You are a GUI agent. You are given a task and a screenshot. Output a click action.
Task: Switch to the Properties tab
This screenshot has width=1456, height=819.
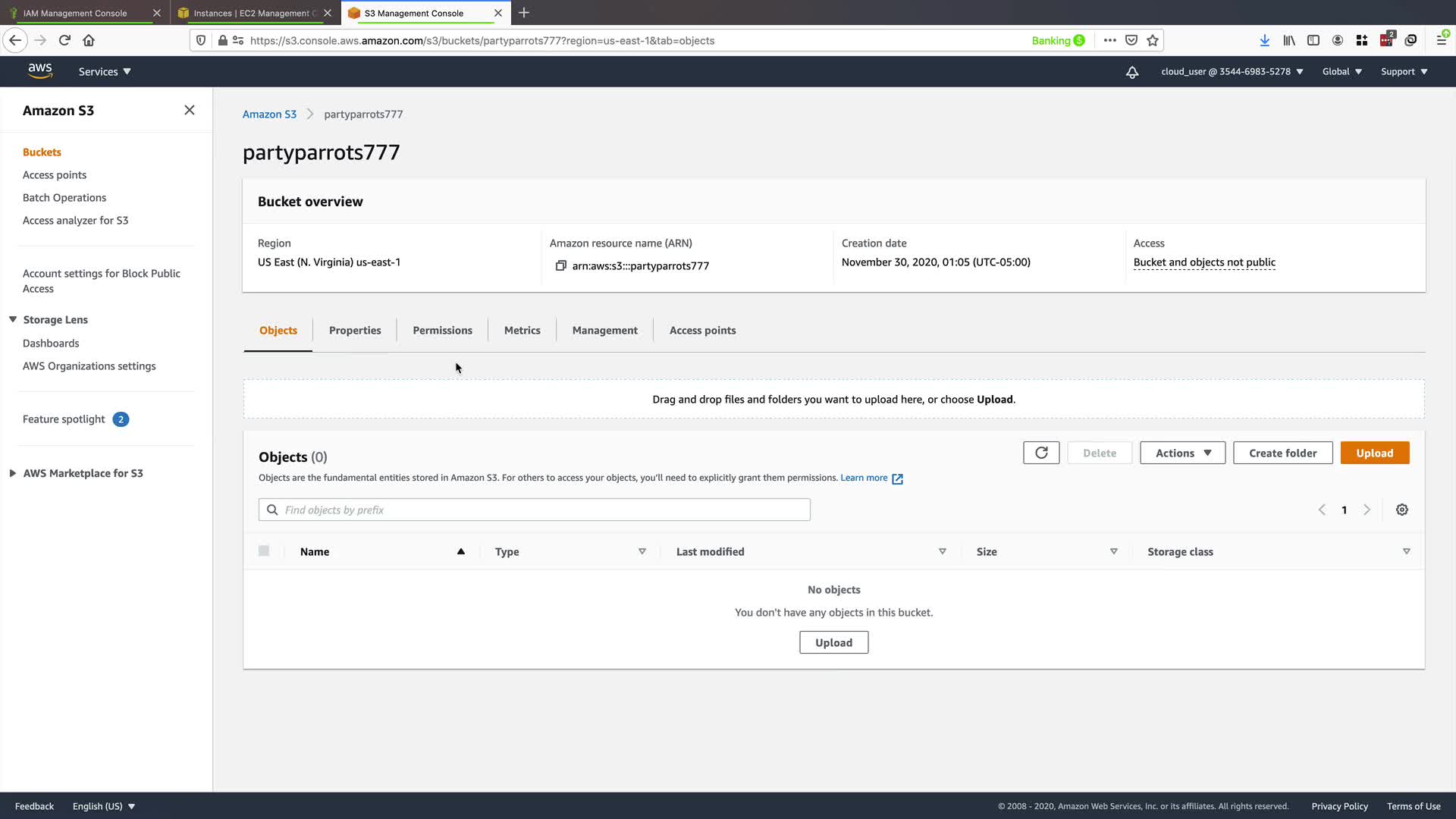point(354,331)
